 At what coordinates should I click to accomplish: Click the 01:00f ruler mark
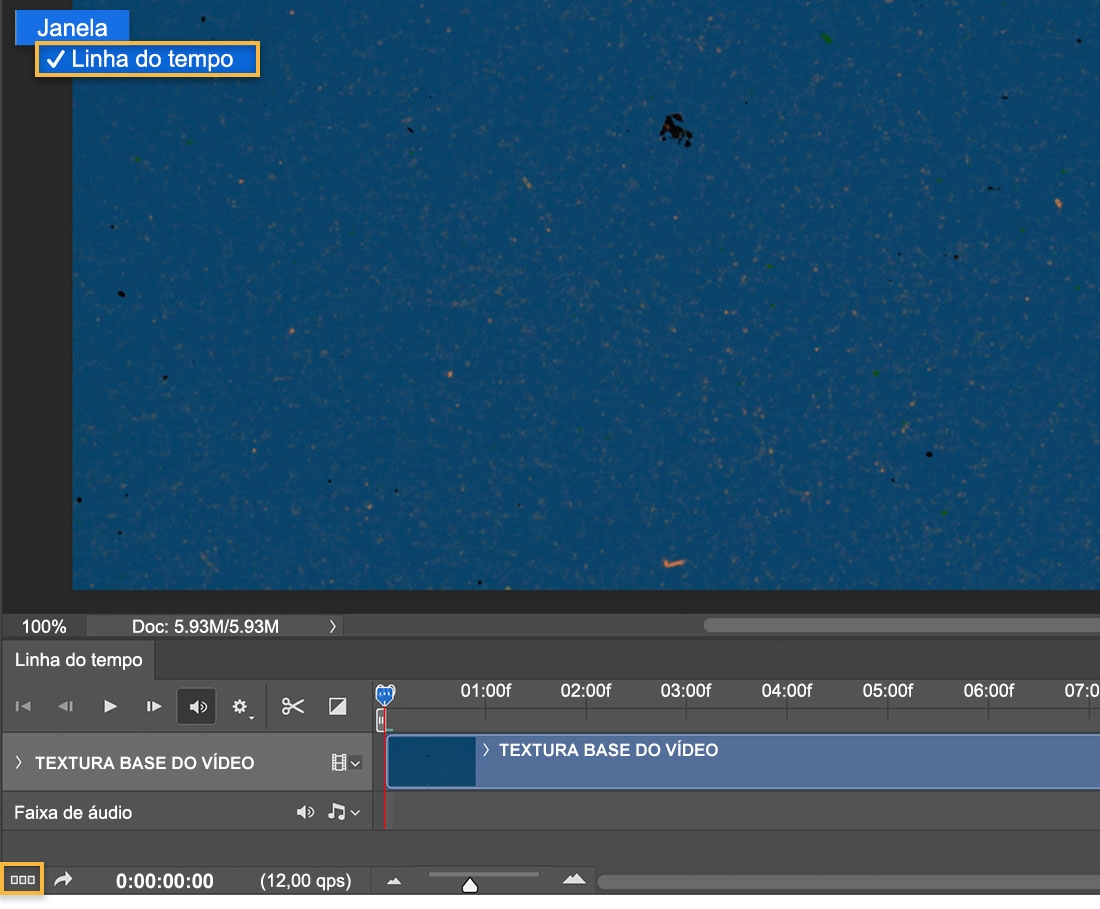click(485, 691)
